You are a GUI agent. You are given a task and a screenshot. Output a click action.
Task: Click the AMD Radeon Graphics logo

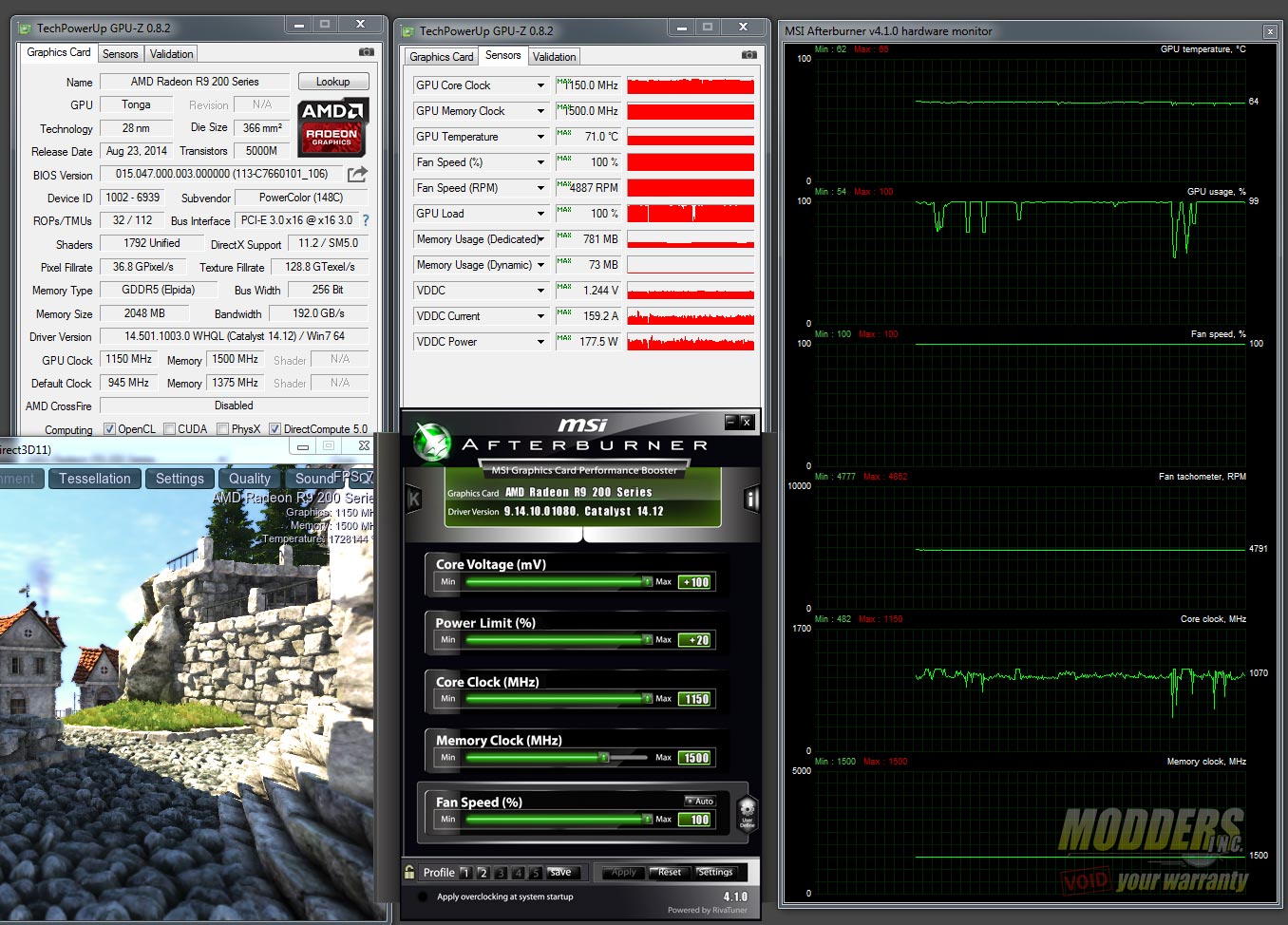tap(331, 127)
